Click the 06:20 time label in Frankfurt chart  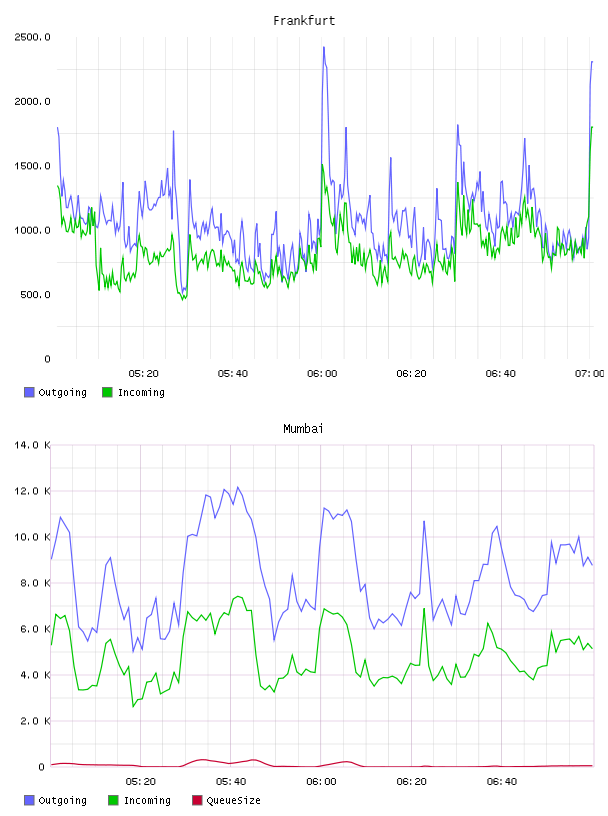coord(411,374)
